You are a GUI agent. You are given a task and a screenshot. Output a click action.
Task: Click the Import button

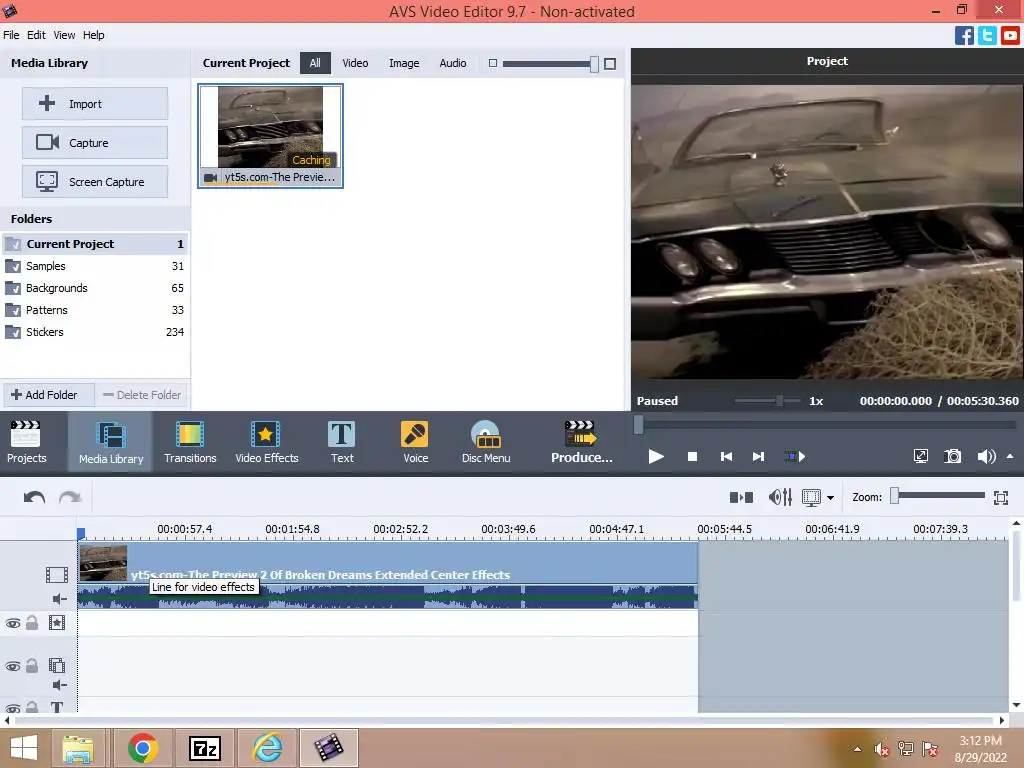point(95,104)
